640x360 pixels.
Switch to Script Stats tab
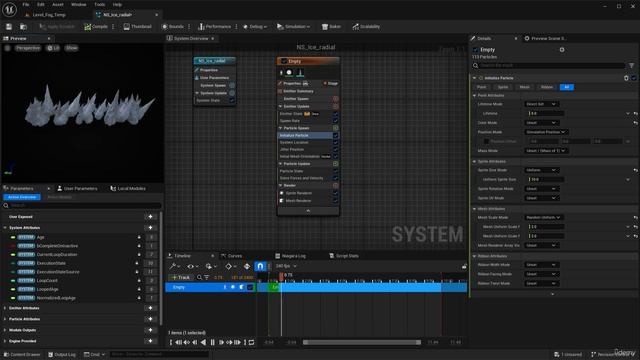(344, 256)
